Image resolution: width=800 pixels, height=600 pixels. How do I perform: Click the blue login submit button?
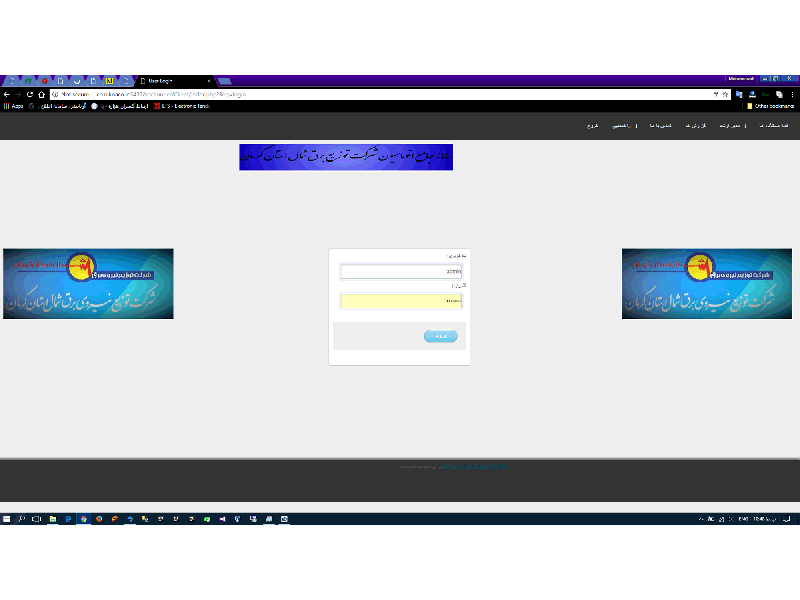[x=440, y=336]
